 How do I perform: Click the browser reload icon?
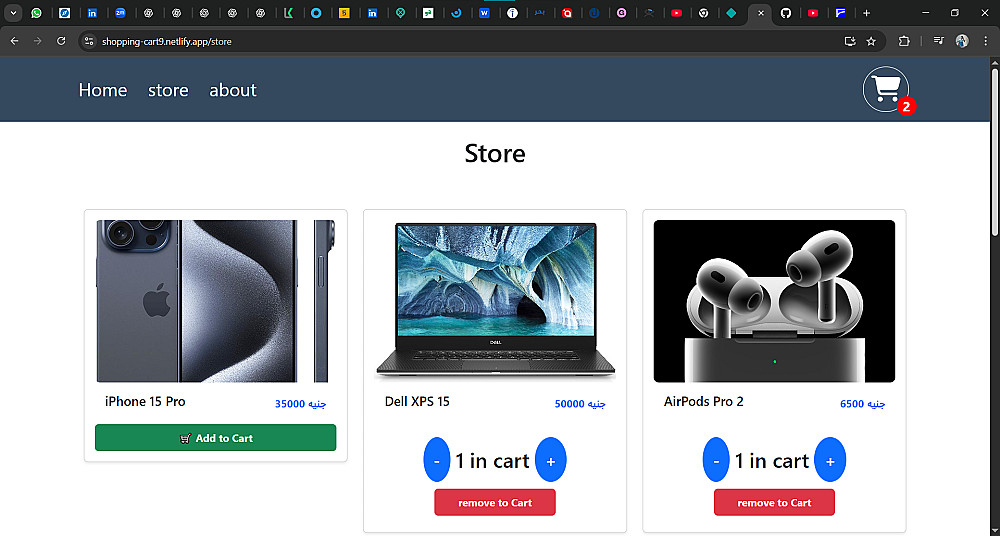coord(61,41)
